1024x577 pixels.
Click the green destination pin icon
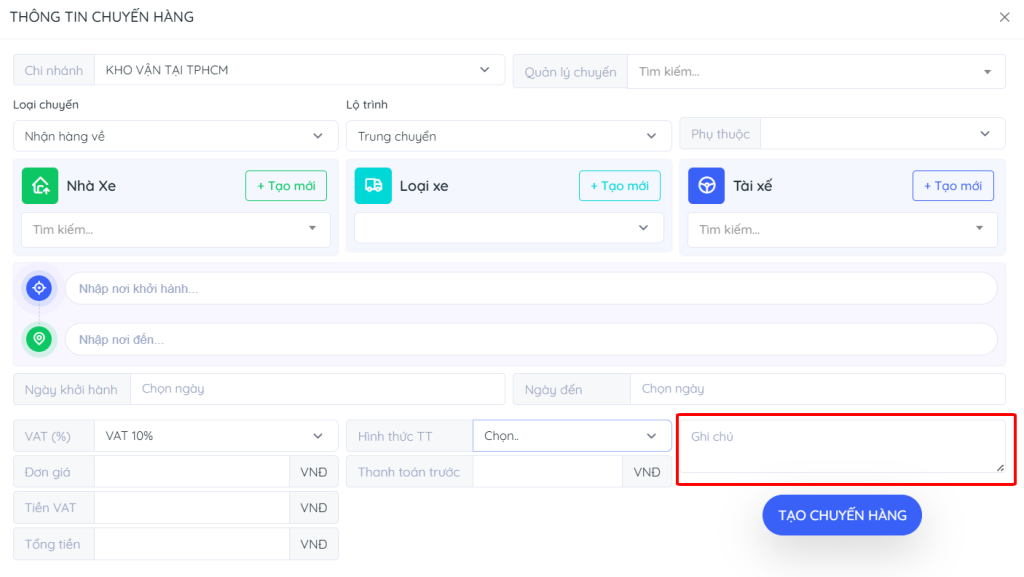pos(39,339)
